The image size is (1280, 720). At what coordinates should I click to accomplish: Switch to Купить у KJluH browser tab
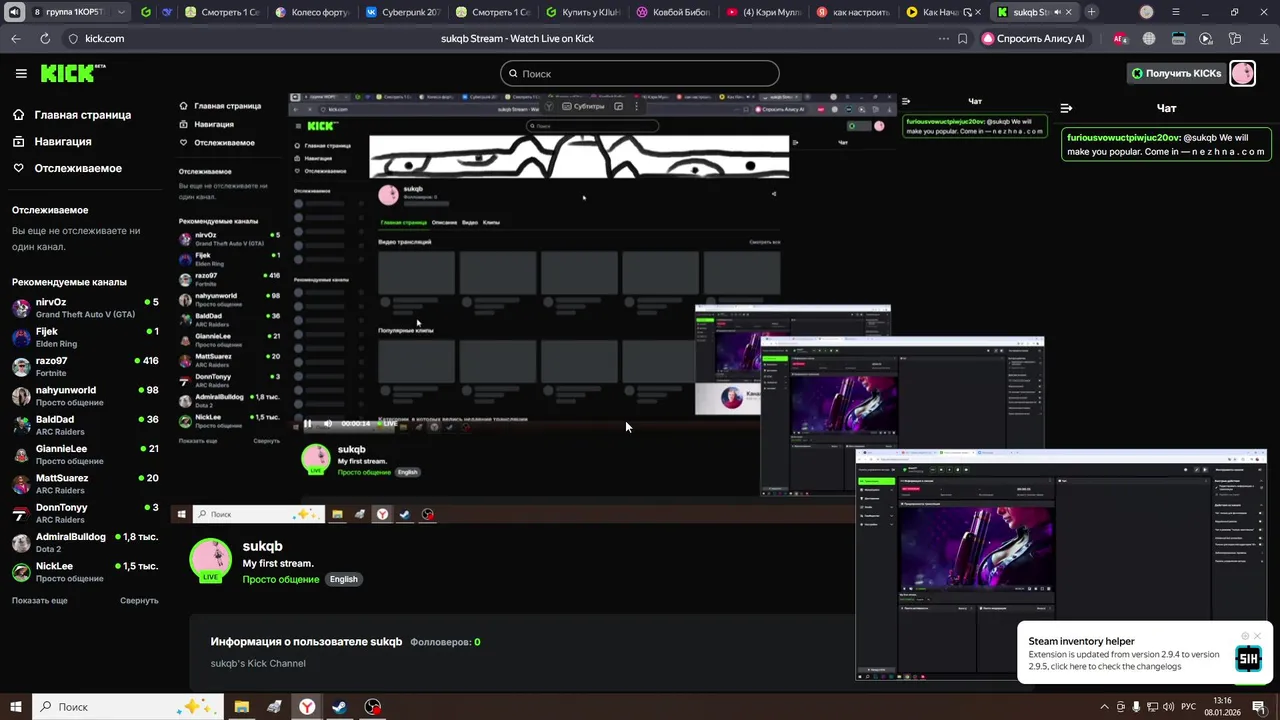584,12
